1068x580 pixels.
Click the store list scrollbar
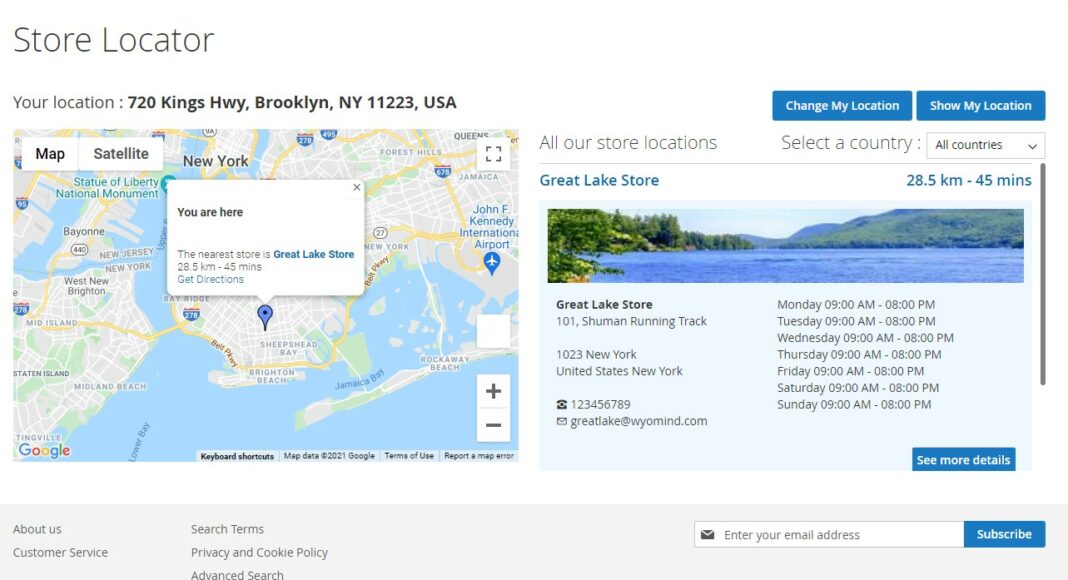pos(1042,275)
